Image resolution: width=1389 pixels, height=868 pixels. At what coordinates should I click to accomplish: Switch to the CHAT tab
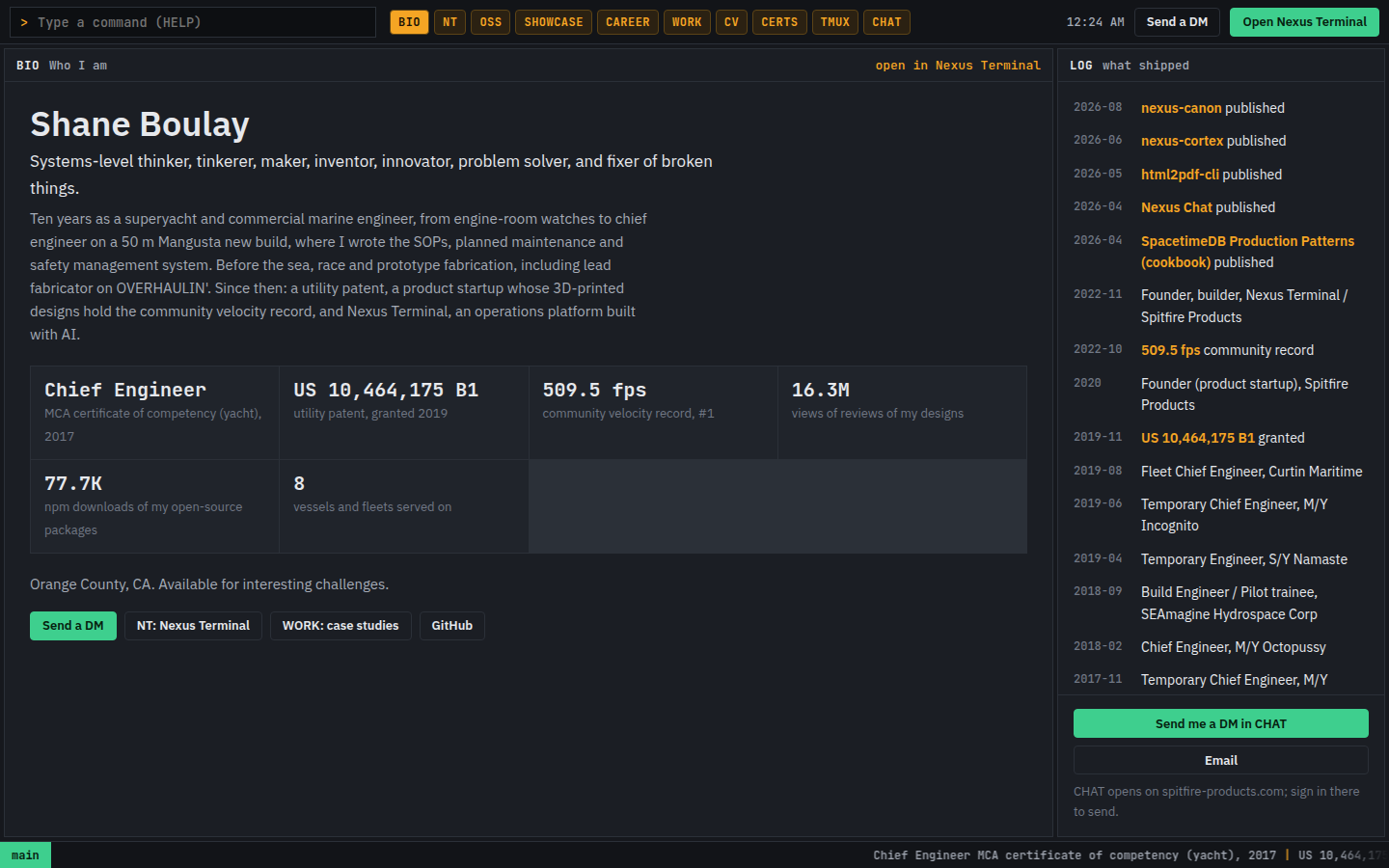tap(886, 22)
